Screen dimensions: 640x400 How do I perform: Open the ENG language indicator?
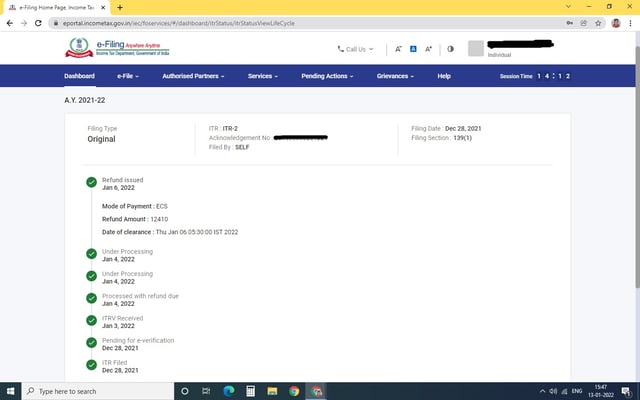[x=577, y=391]
